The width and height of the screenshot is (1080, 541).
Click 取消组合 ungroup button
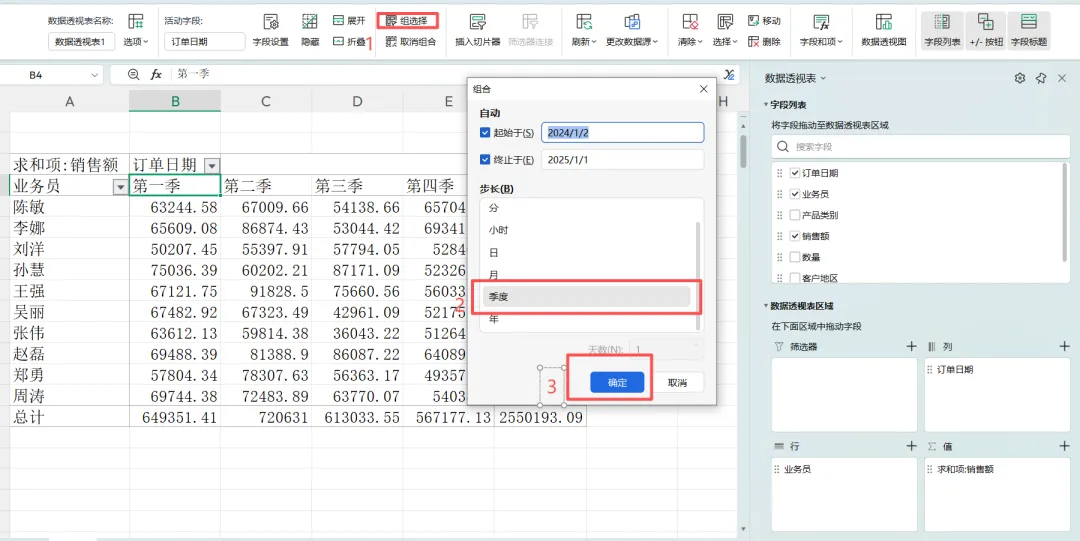[x=411, y=41]
